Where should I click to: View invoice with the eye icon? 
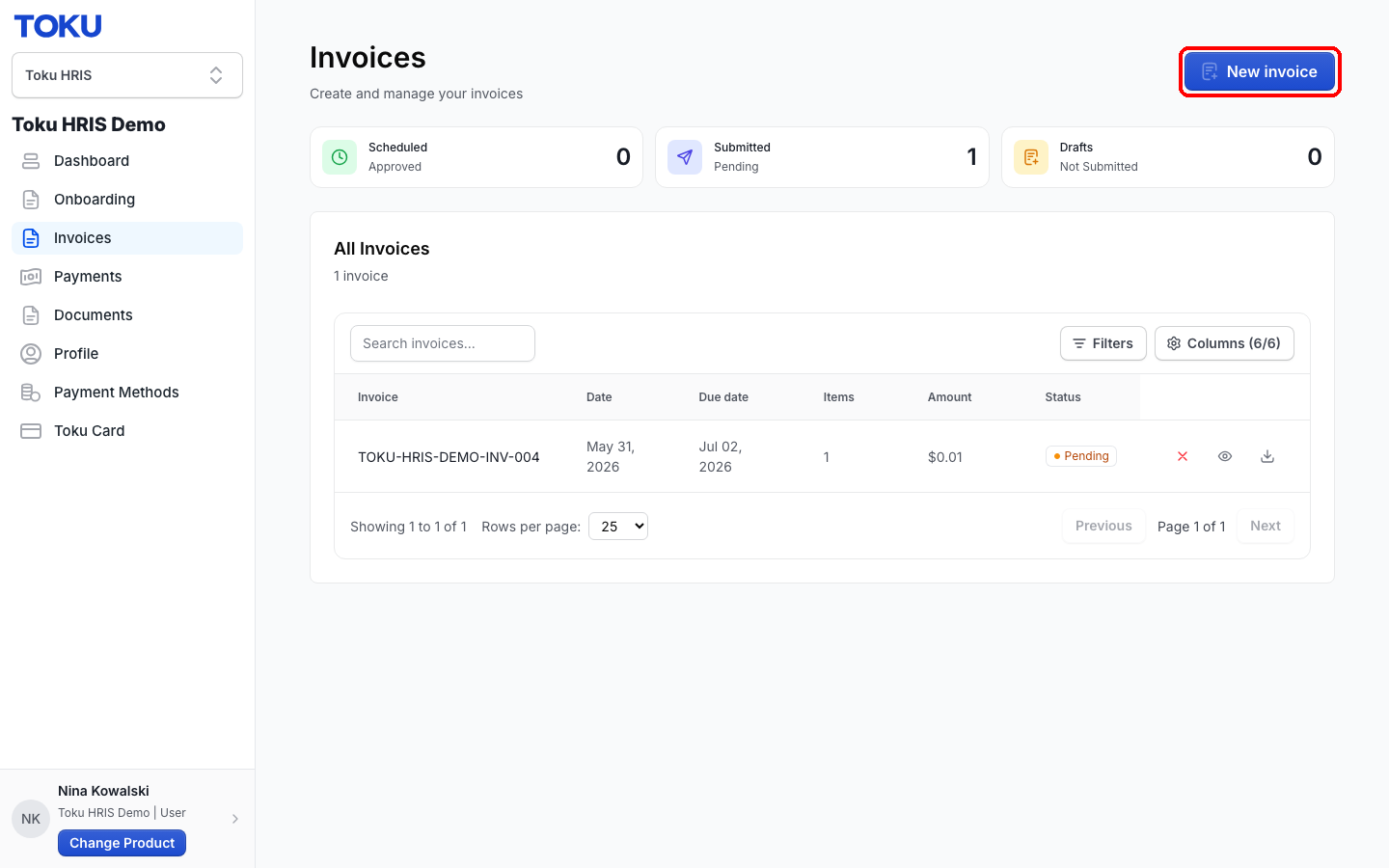tap(1225, 456)
